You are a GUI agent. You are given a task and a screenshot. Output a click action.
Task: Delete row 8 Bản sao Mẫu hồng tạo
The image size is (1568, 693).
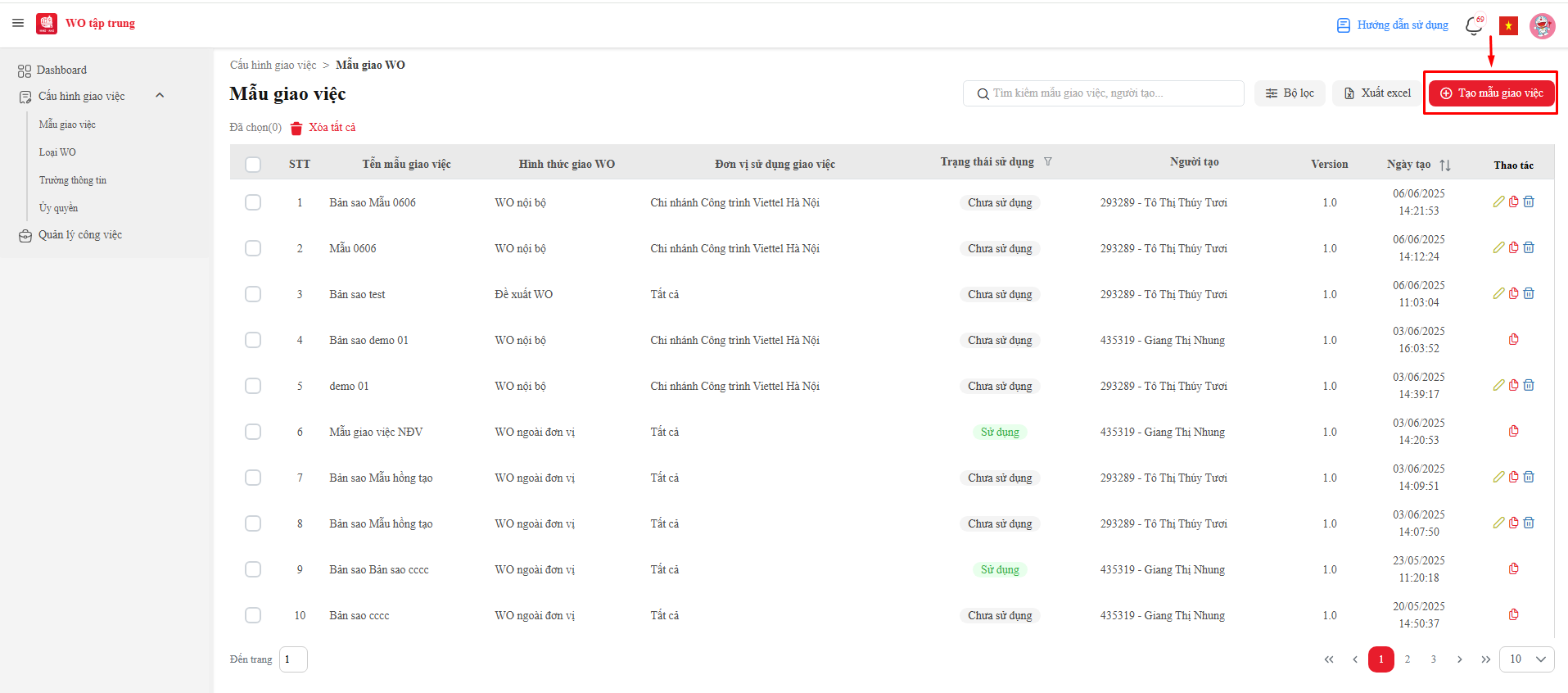[x=1529, y=523]
